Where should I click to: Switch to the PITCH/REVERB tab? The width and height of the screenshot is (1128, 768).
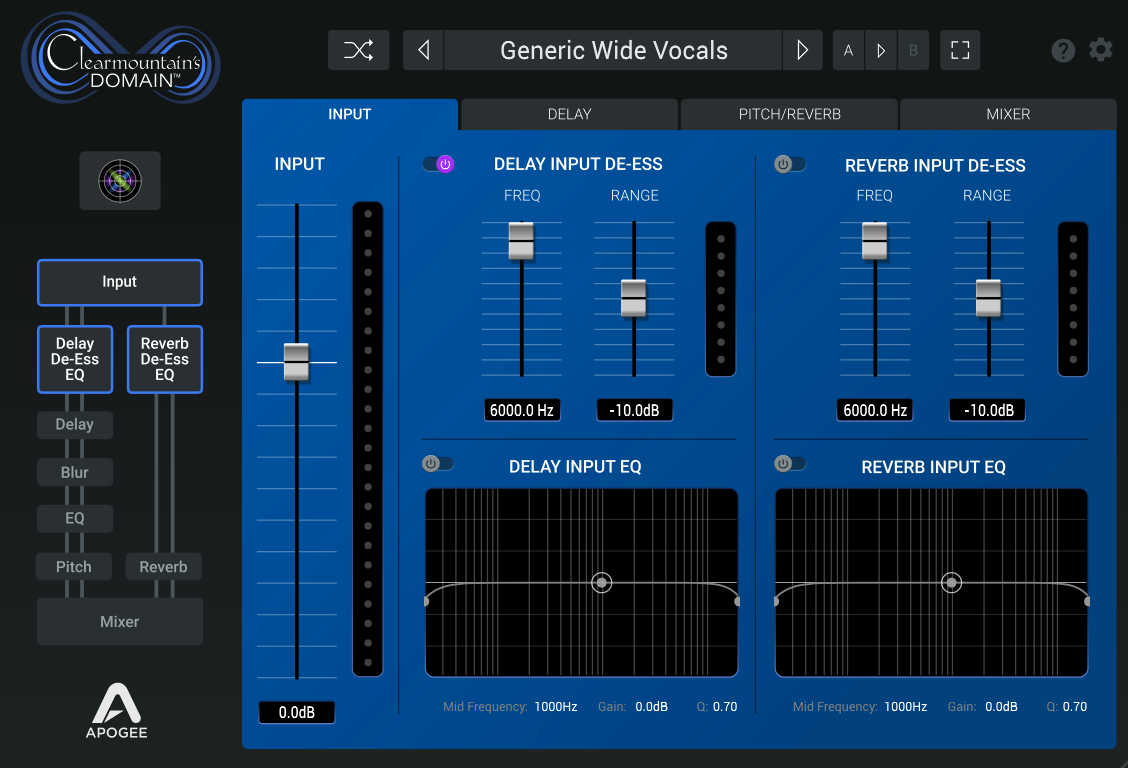tap(789, 114)
